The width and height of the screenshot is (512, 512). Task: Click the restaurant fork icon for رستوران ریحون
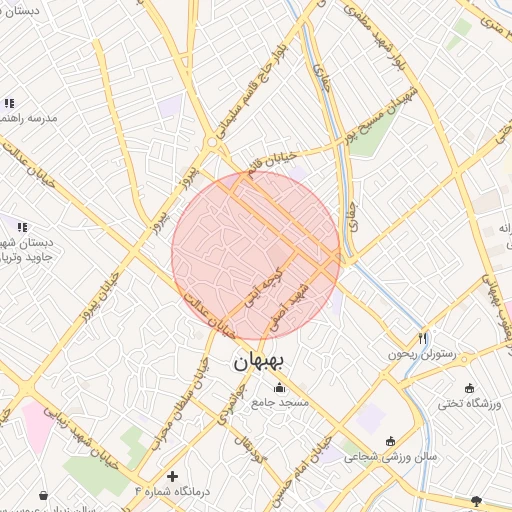423,339
